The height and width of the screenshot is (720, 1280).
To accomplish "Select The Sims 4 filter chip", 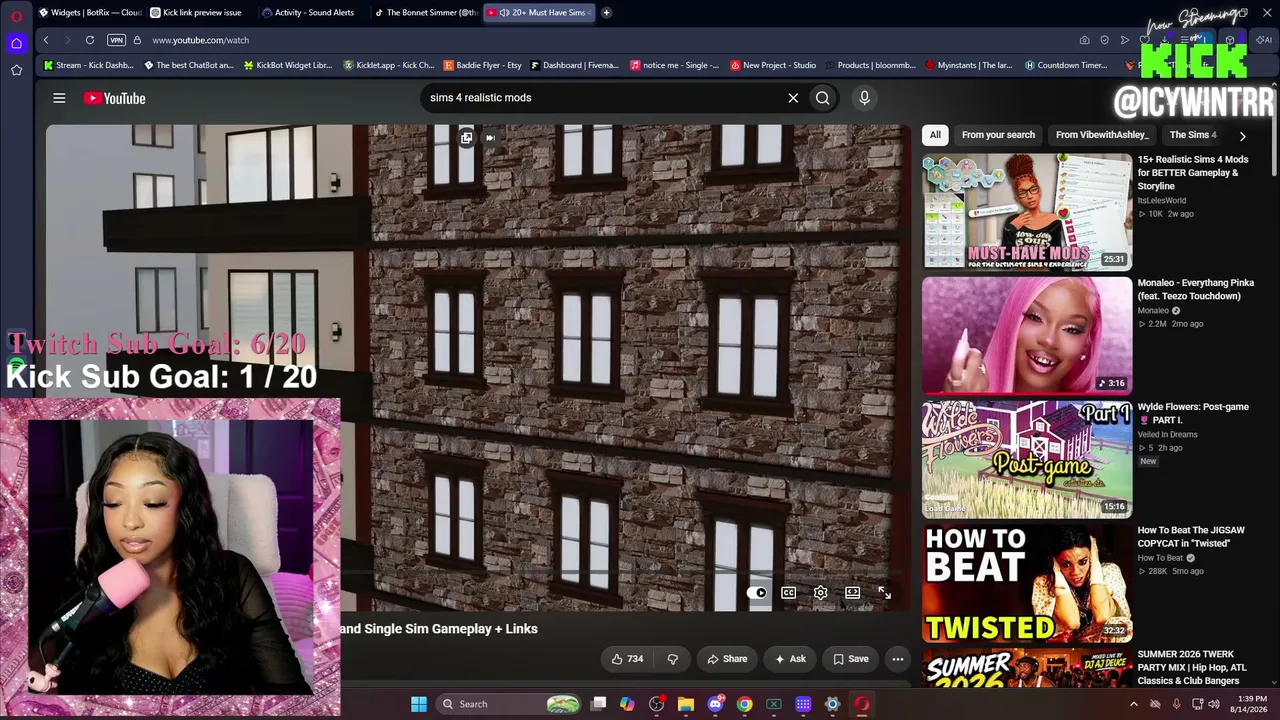I will point(1193,135).
